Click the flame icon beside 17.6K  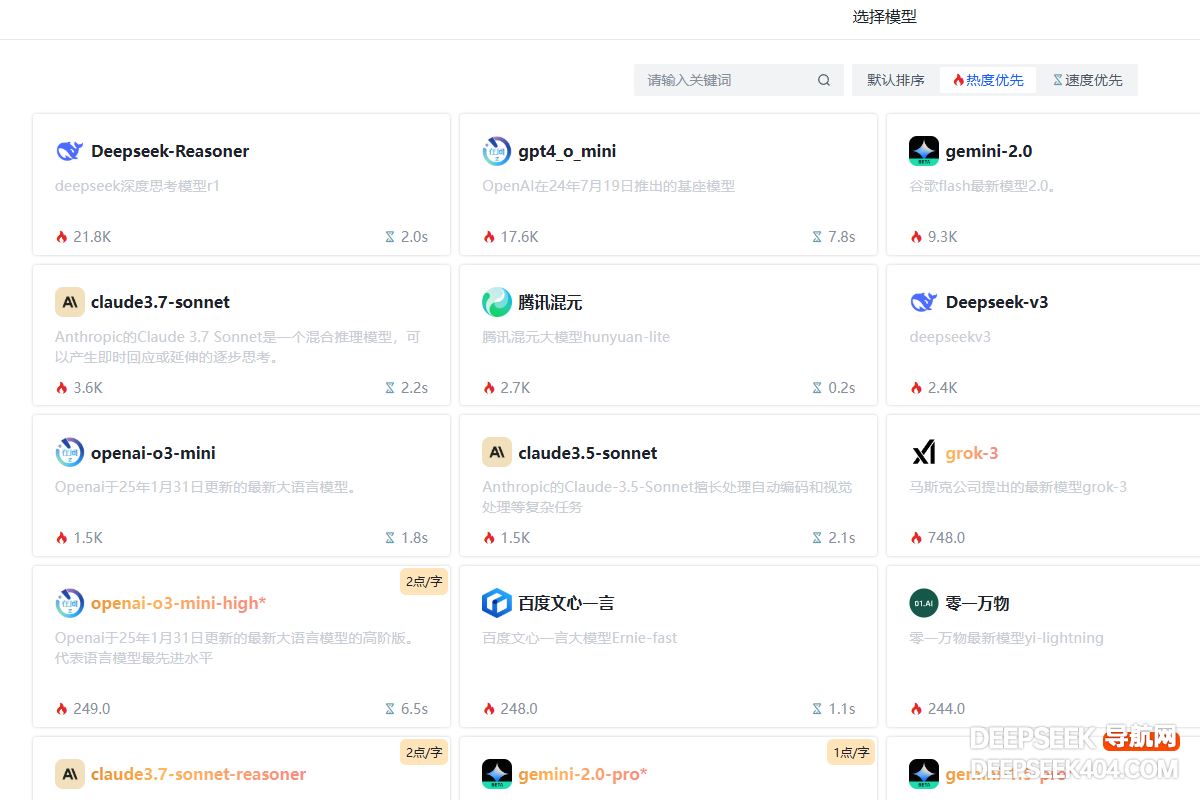[489, 237]
